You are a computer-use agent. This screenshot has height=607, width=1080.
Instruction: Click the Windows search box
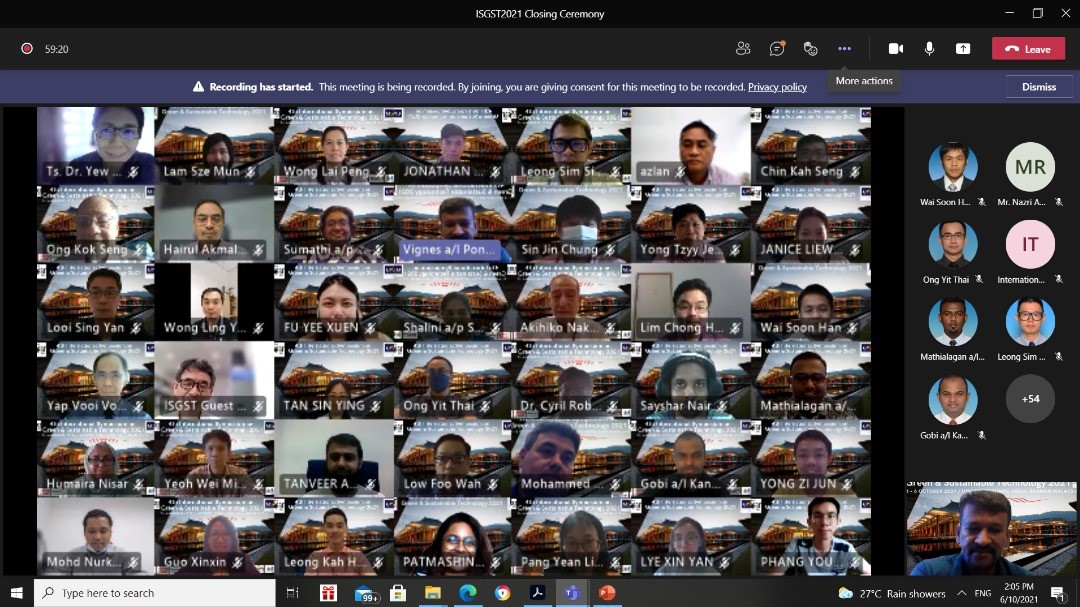155,593
